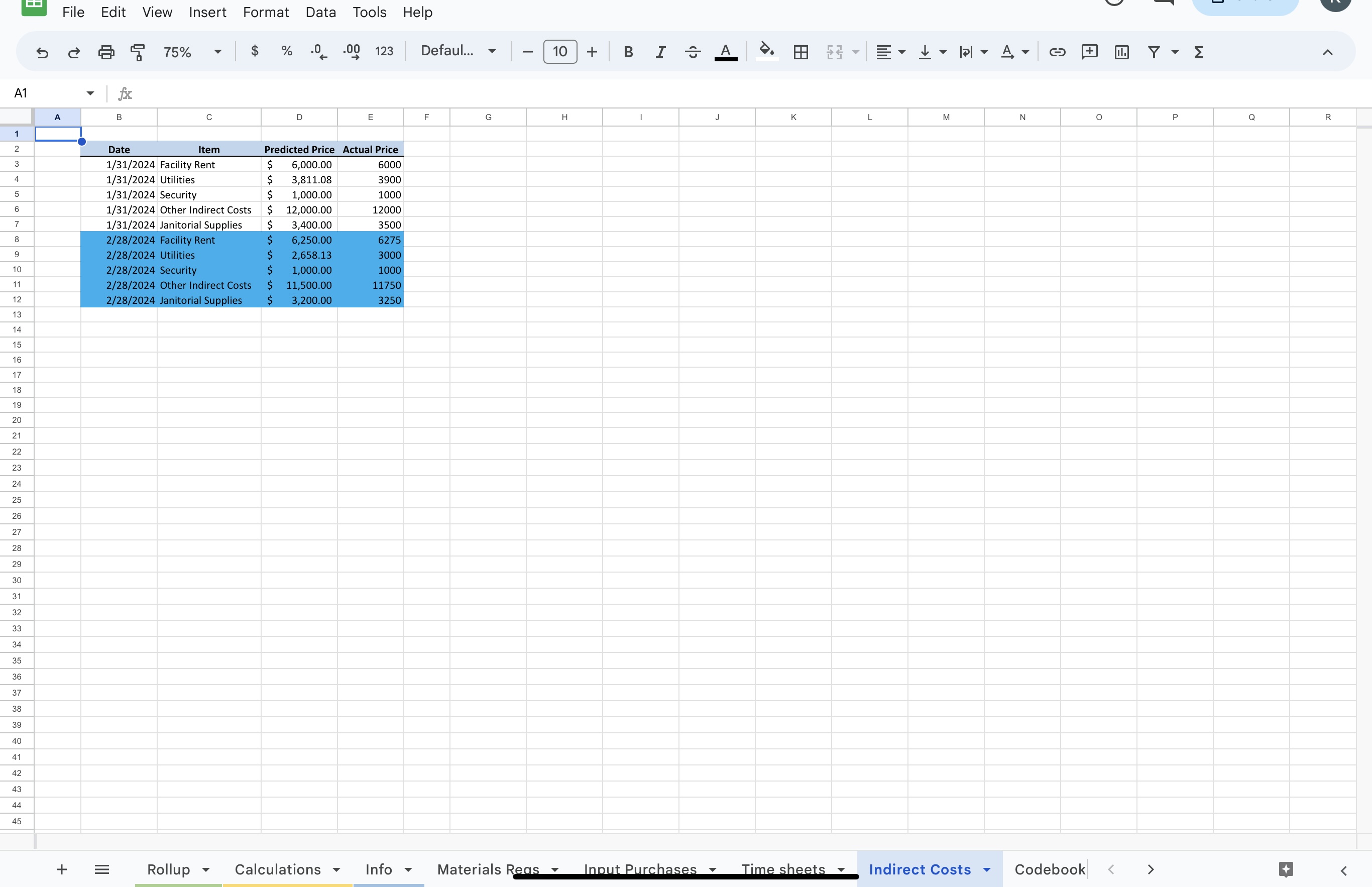Open the Functions (sigma) menu
This screenshot has width=1372, height=887.
tap(1198, 52)
